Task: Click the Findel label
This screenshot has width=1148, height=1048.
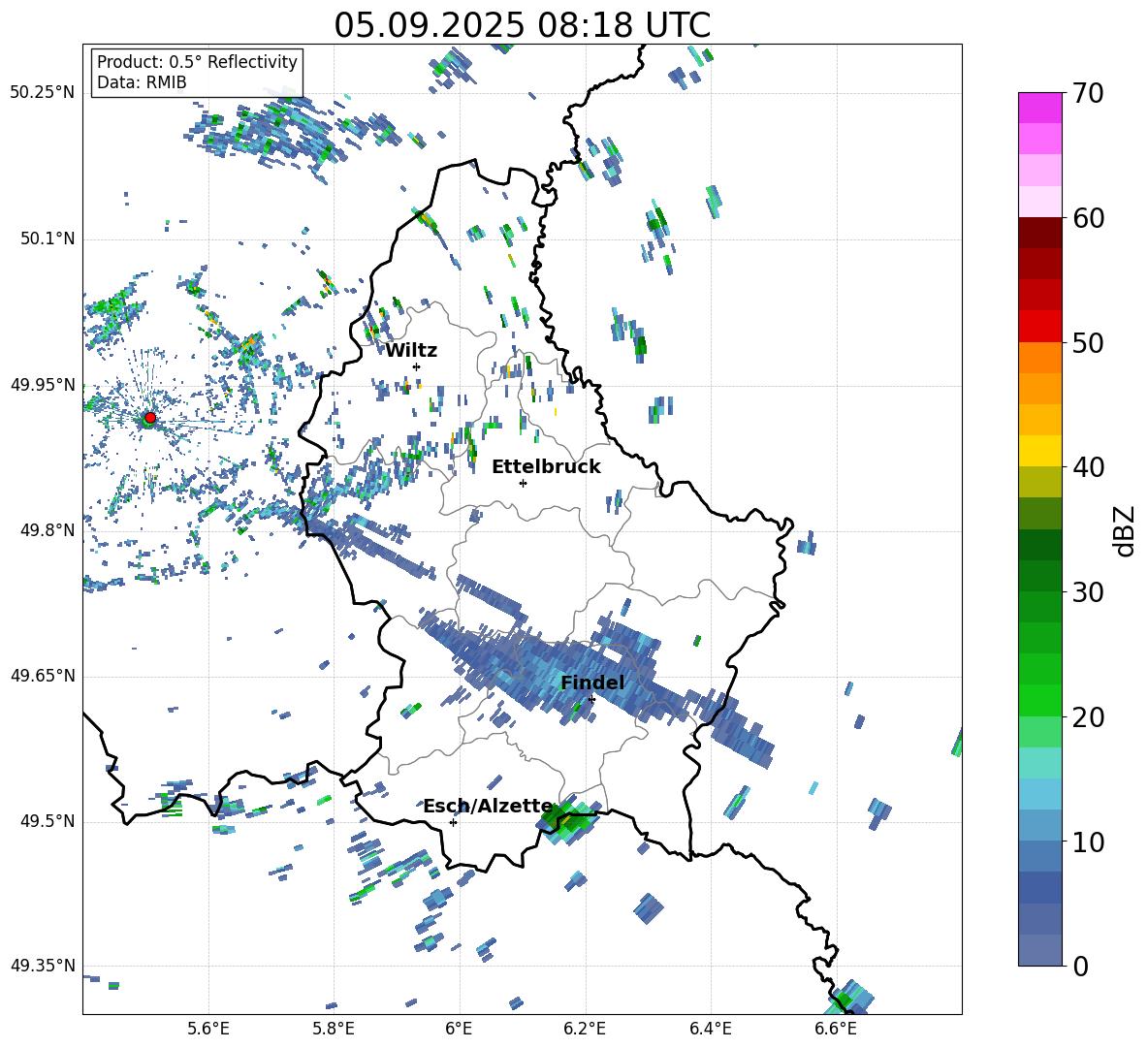Action: [x=592, y=683]
